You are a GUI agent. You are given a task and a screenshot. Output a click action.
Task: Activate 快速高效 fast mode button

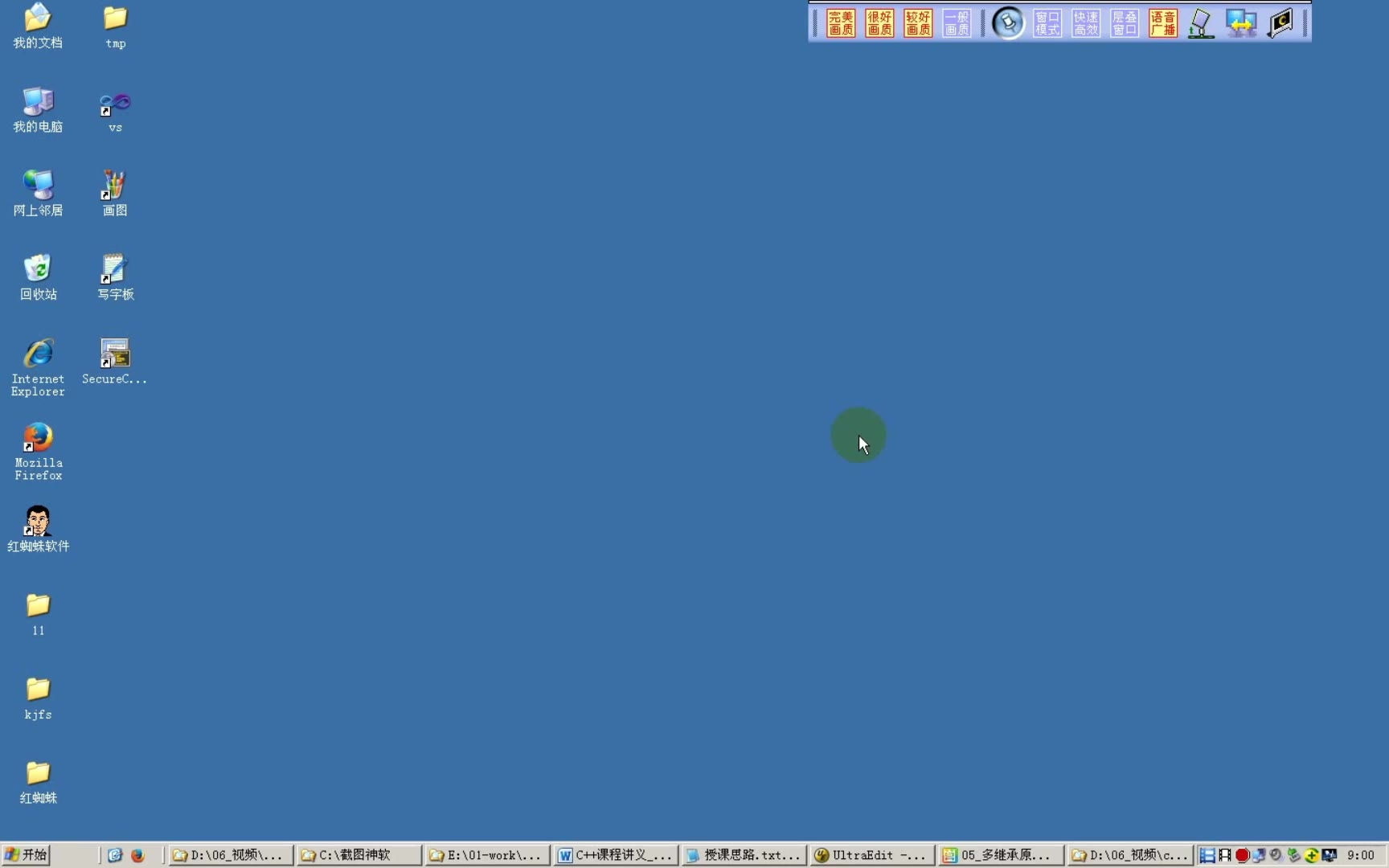[x=1085, y=23]
